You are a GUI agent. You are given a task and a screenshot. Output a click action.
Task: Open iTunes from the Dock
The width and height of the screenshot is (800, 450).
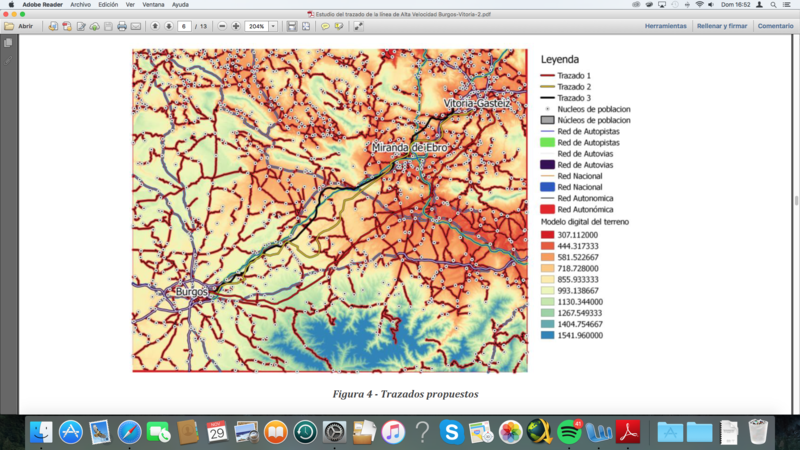point(393,432)
